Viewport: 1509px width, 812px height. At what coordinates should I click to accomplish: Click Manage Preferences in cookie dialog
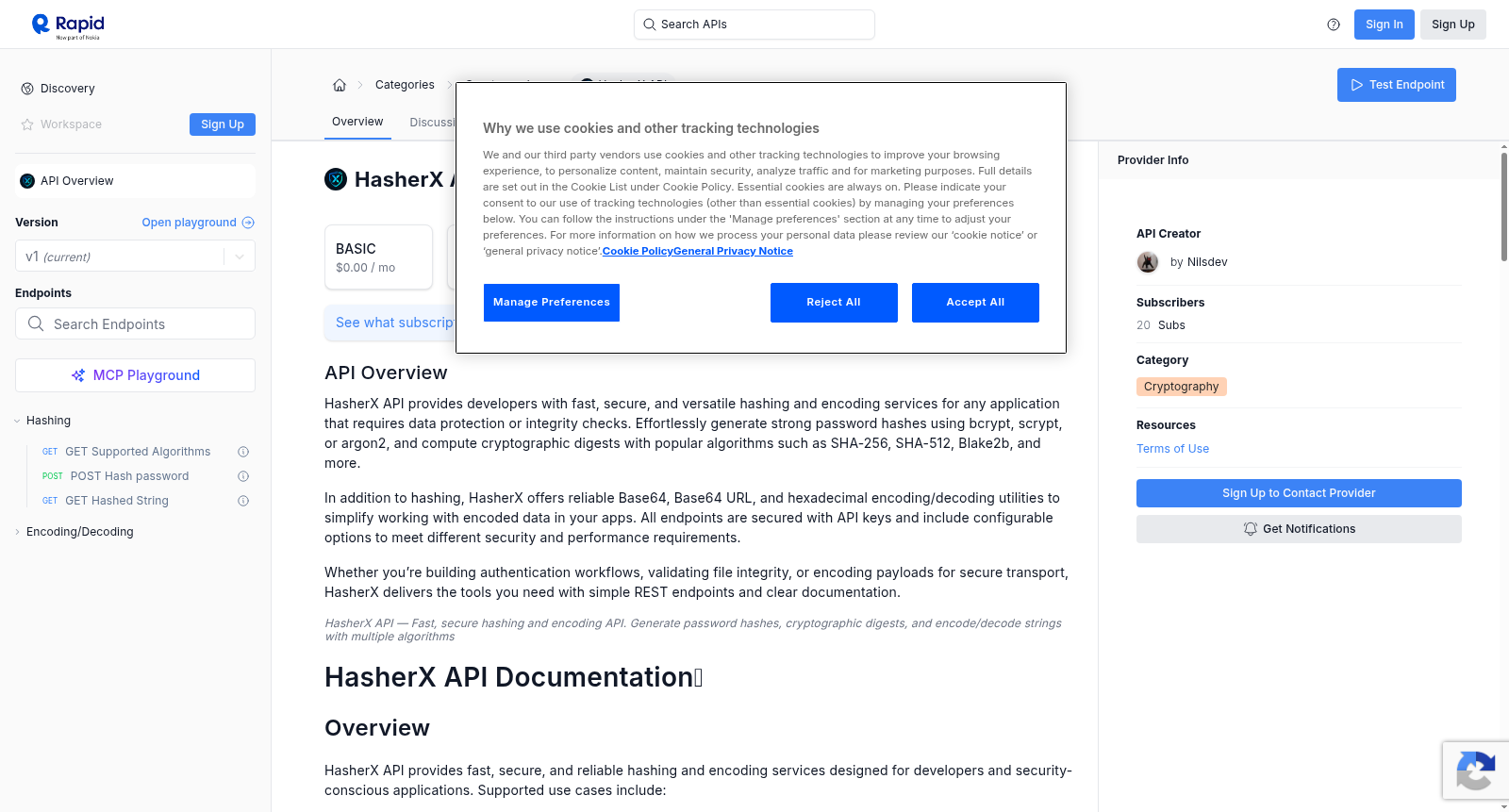552,303
